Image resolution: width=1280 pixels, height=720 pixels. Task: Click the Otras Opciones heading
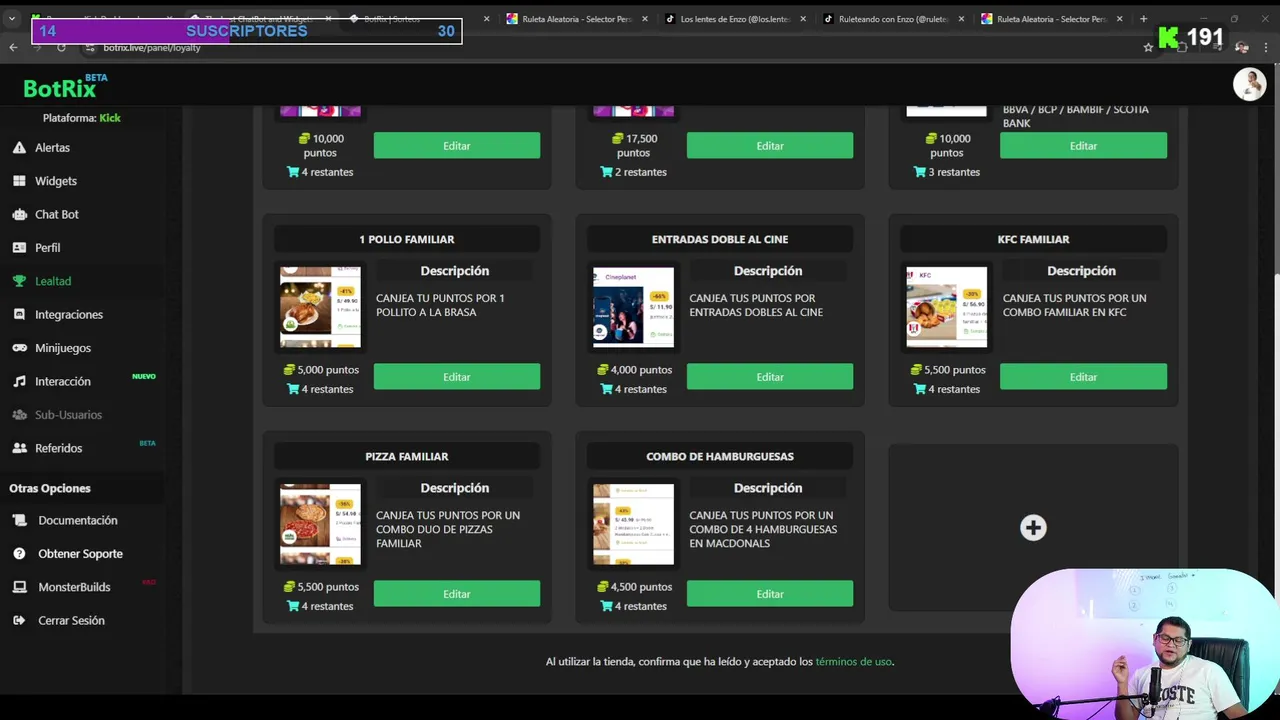pos(50,488)
